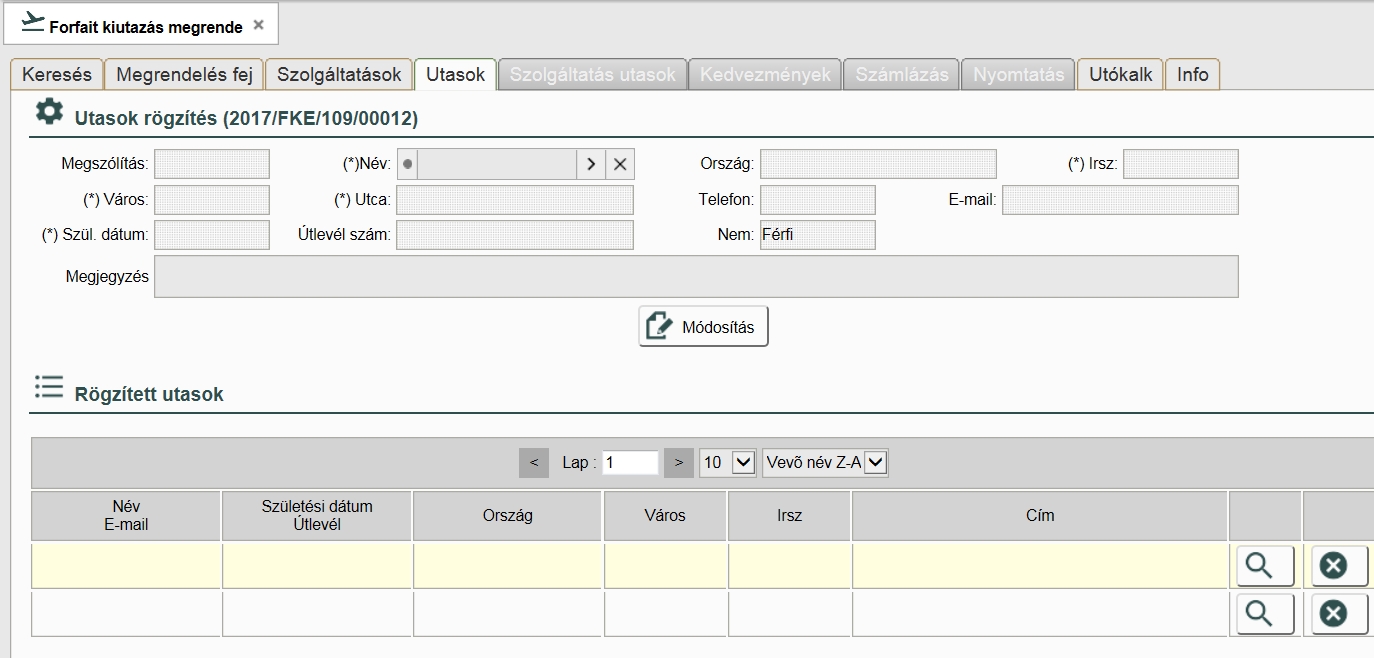Select the Megrendelés fej tab
Screen dimensions: 1374x658
point(184,75)
